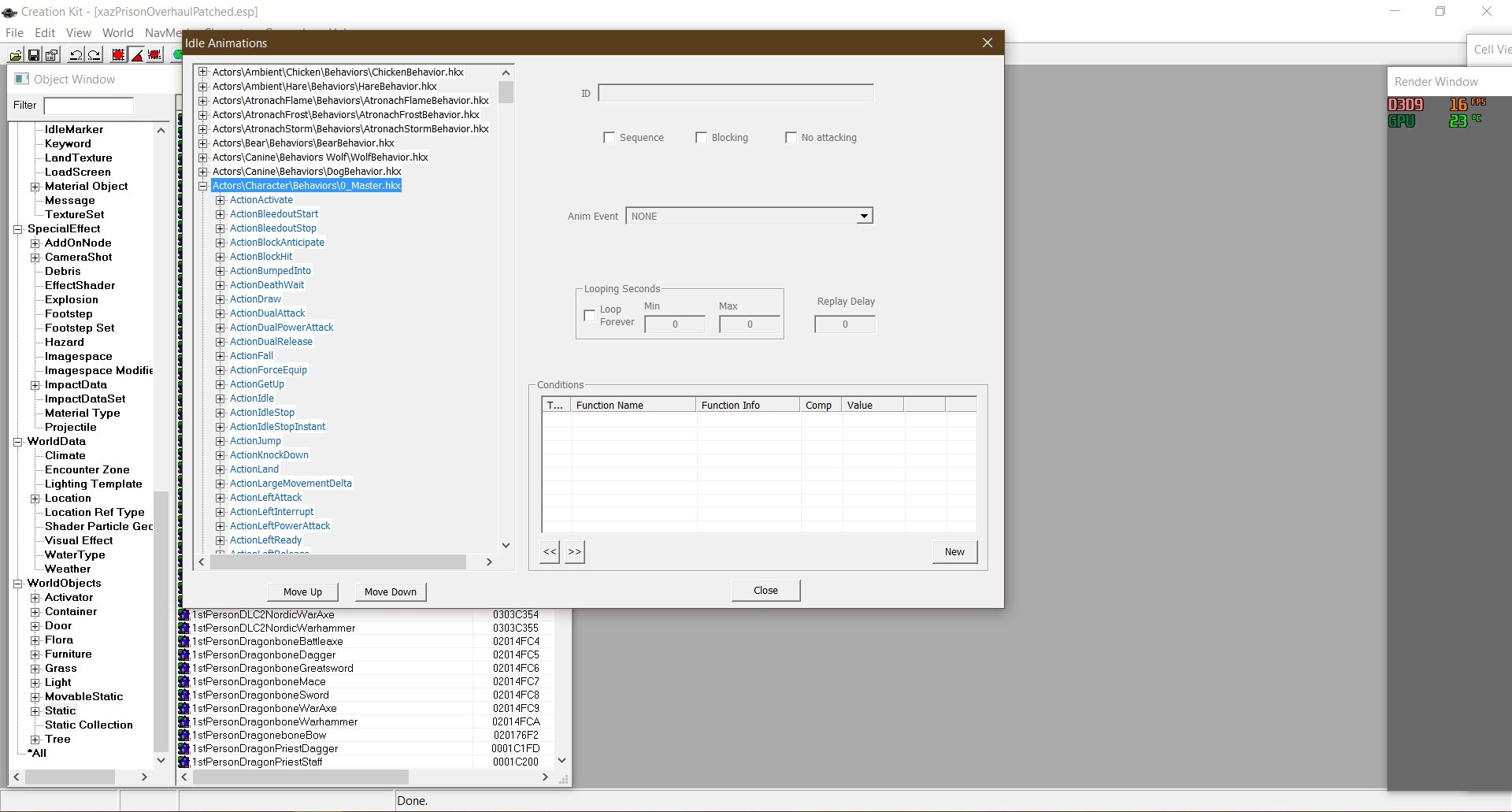This screenshot has width=1512, height=812.
Task: Select Lighting Template in Object Window
Action: (x=93, y=484)
